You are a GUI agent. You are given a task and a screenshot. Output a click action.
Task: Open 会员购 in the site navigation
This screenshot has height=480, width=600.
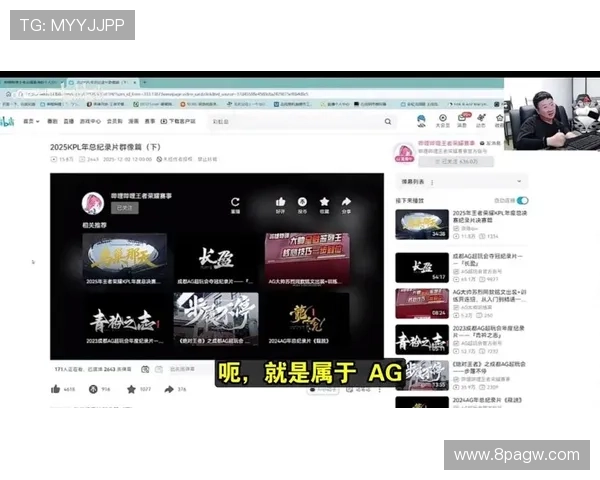tap(114, 121)
